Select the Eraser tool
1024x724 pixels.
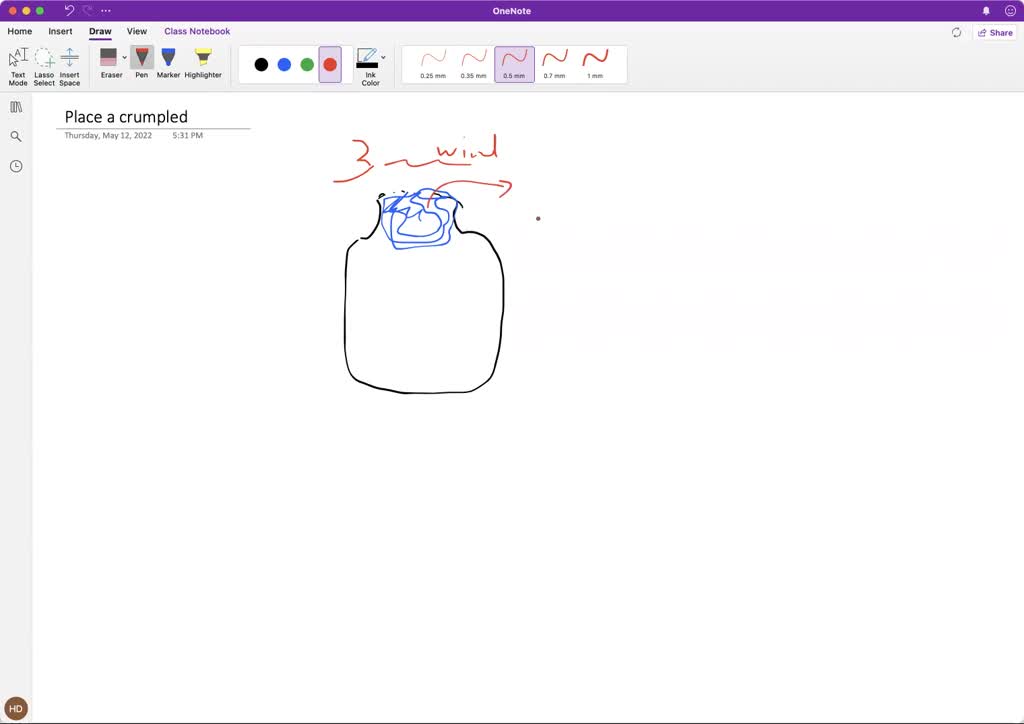click(x=109, y=63)
